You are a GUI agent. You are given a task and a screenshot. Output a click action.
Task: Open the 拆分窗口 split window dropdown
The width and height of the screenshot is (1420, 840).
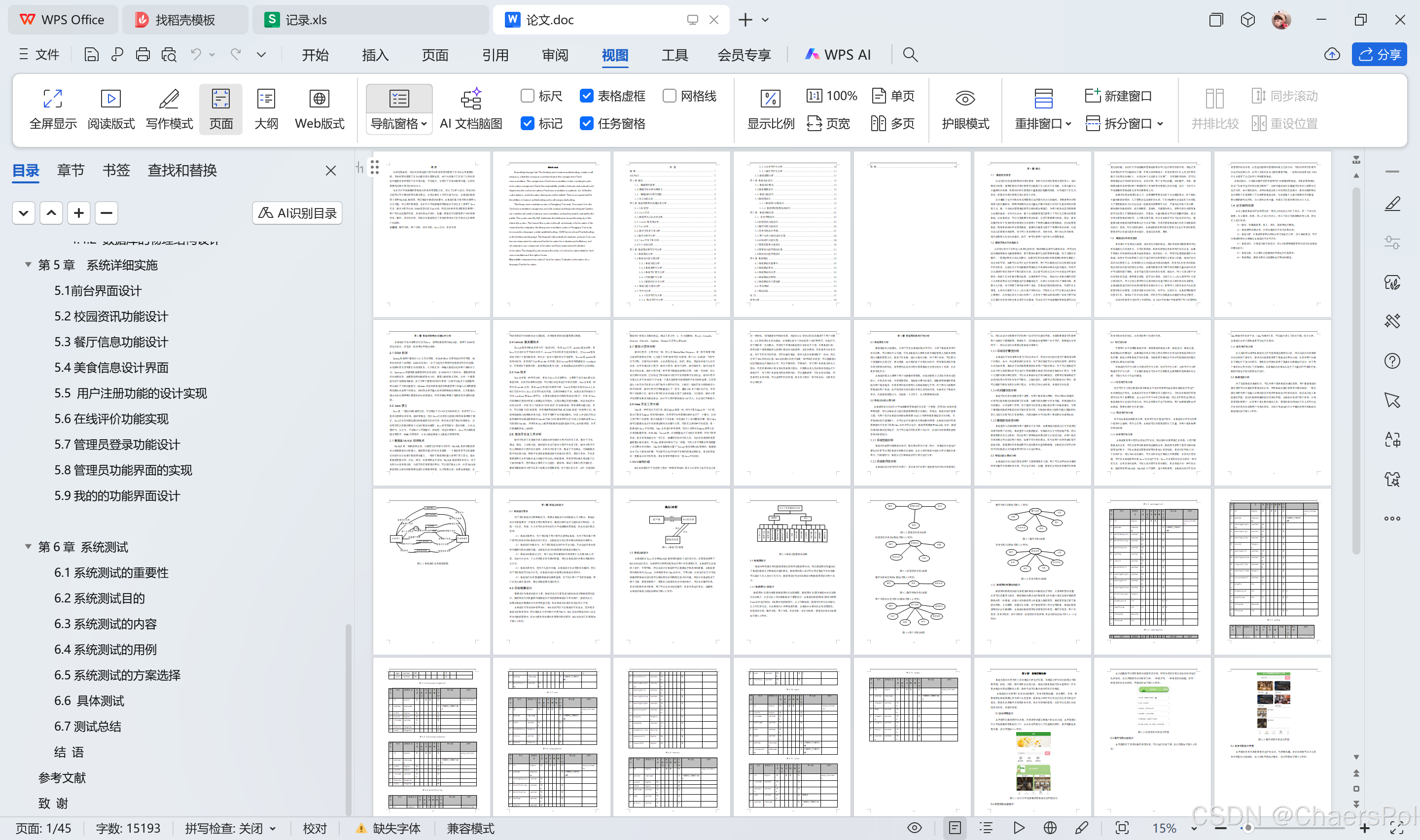(1124, 123)
